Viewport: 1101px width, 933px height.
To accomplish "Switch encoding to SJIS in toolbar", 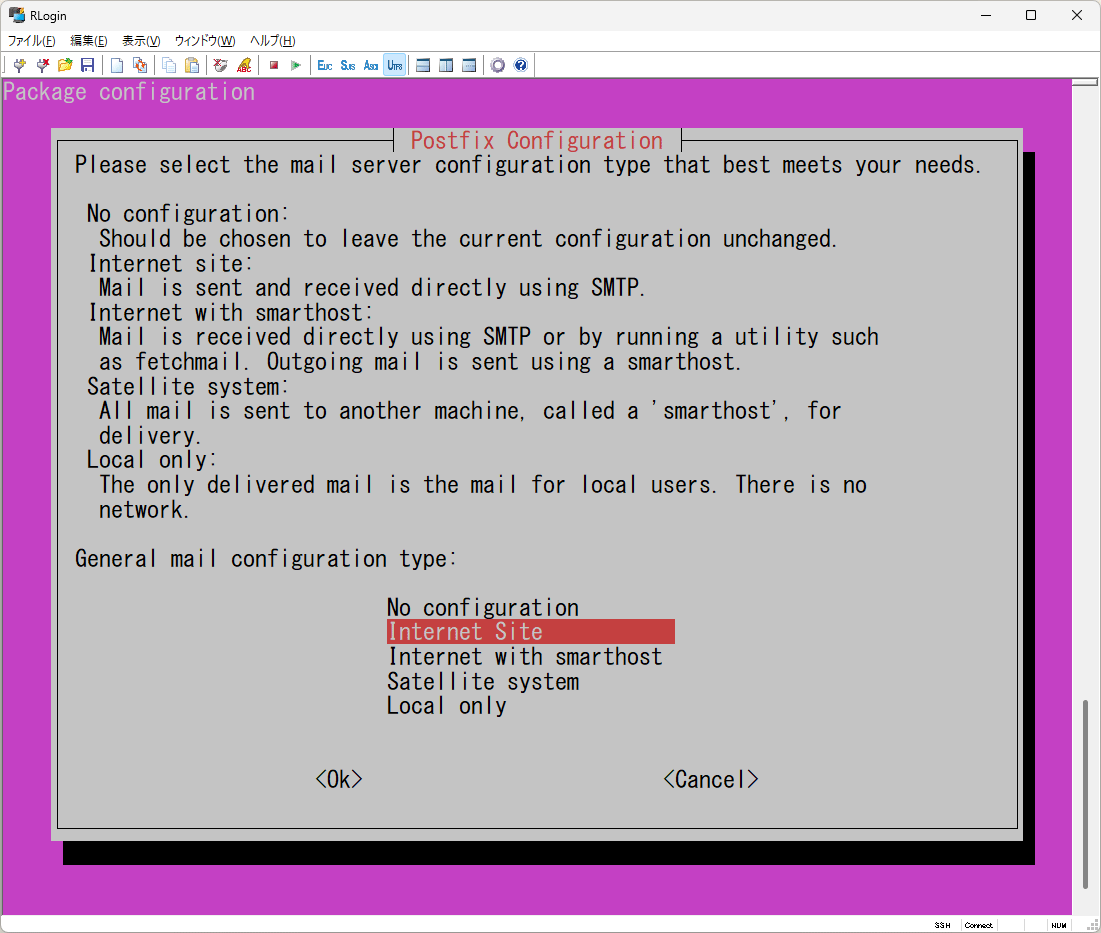I will 348,65.
